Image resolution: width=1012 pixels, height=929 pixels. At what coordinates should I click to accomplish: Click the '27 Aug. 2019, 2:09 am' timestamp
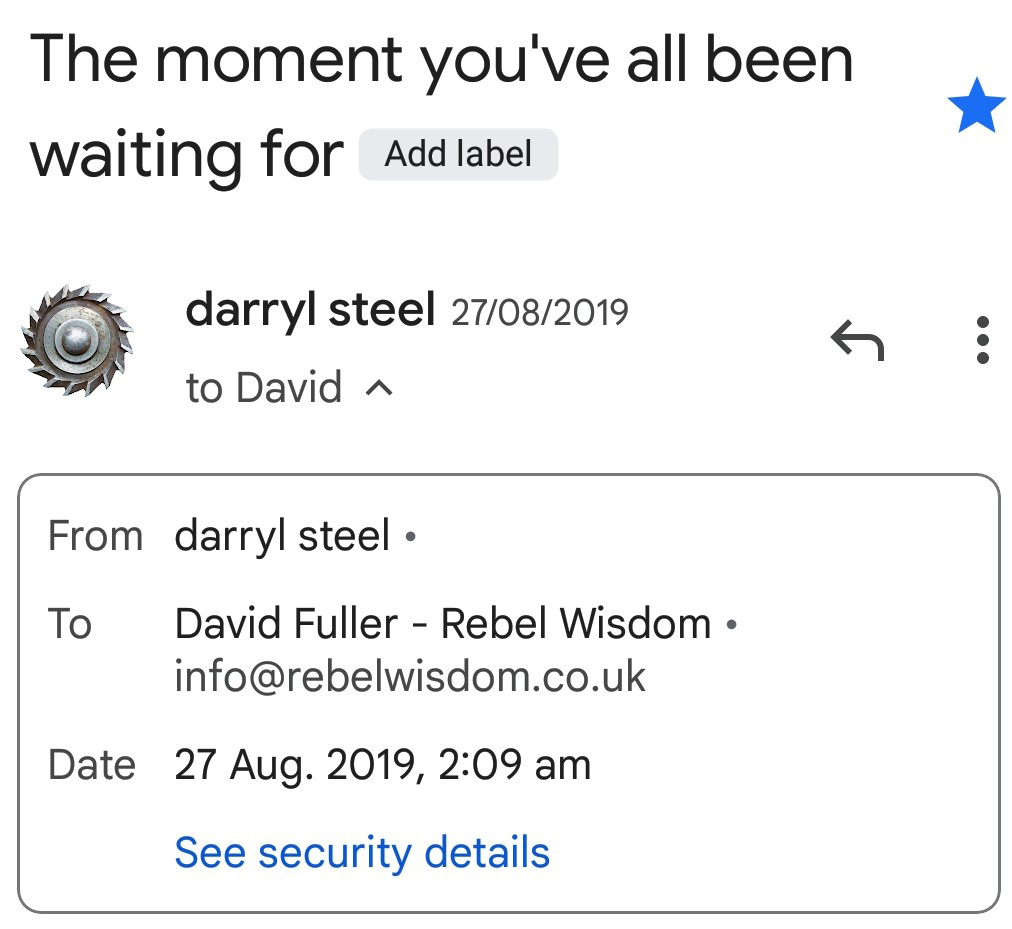tap(382, 765)
